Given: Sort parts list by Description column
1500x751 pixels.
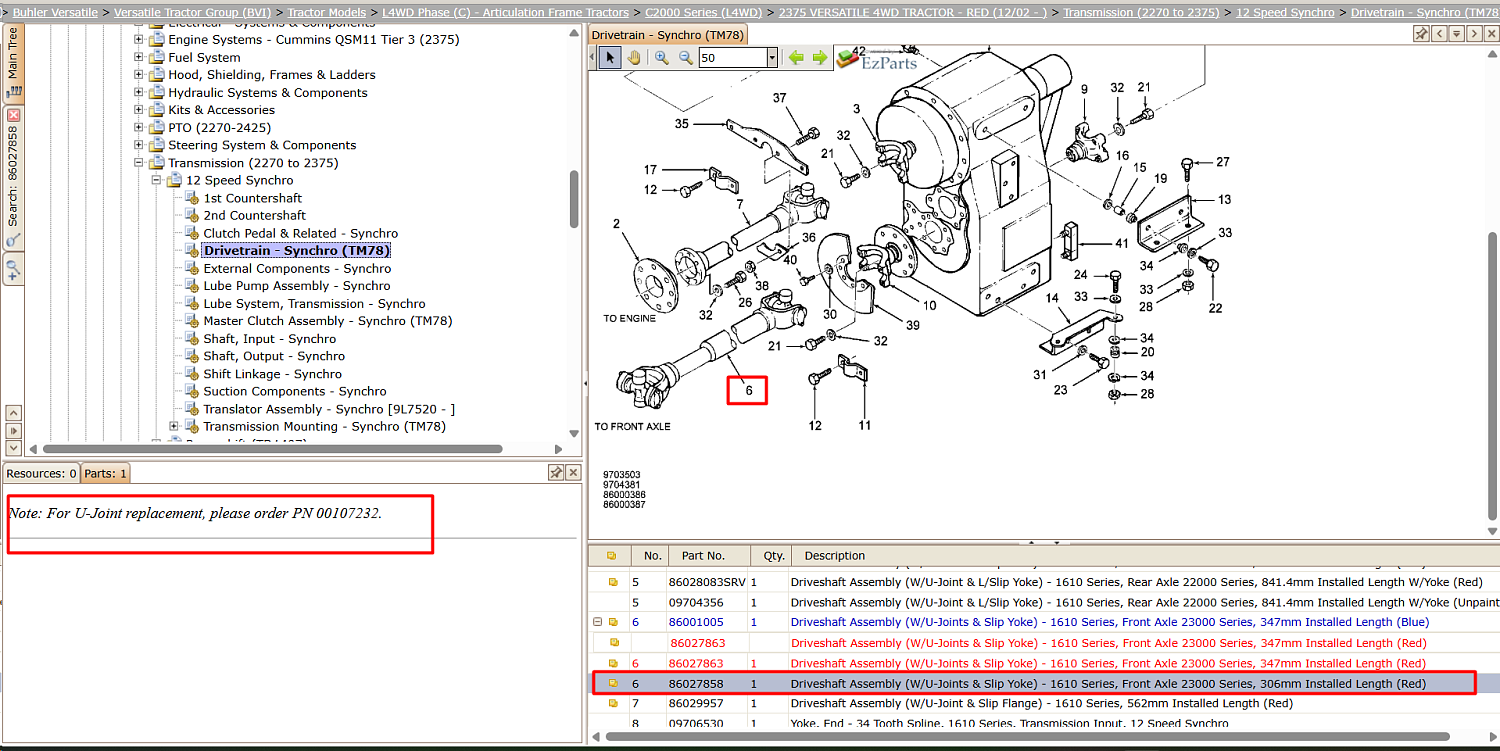Looking at the screenshot, I should pos(1143,556).
